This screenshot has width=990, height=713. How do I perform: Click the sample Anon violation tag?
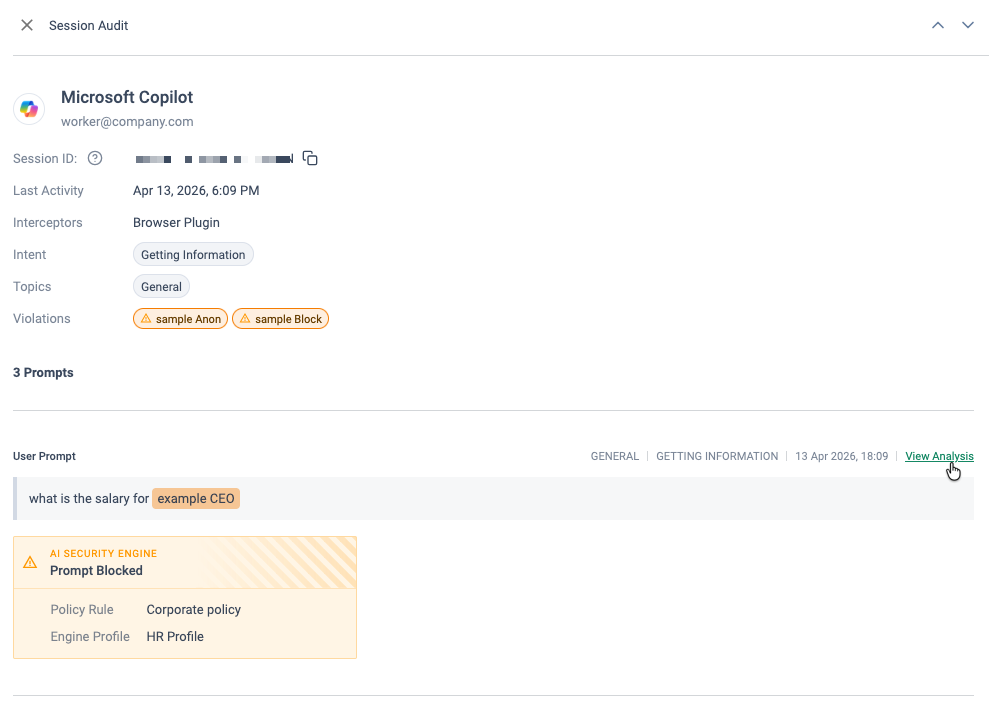point(181,319)
